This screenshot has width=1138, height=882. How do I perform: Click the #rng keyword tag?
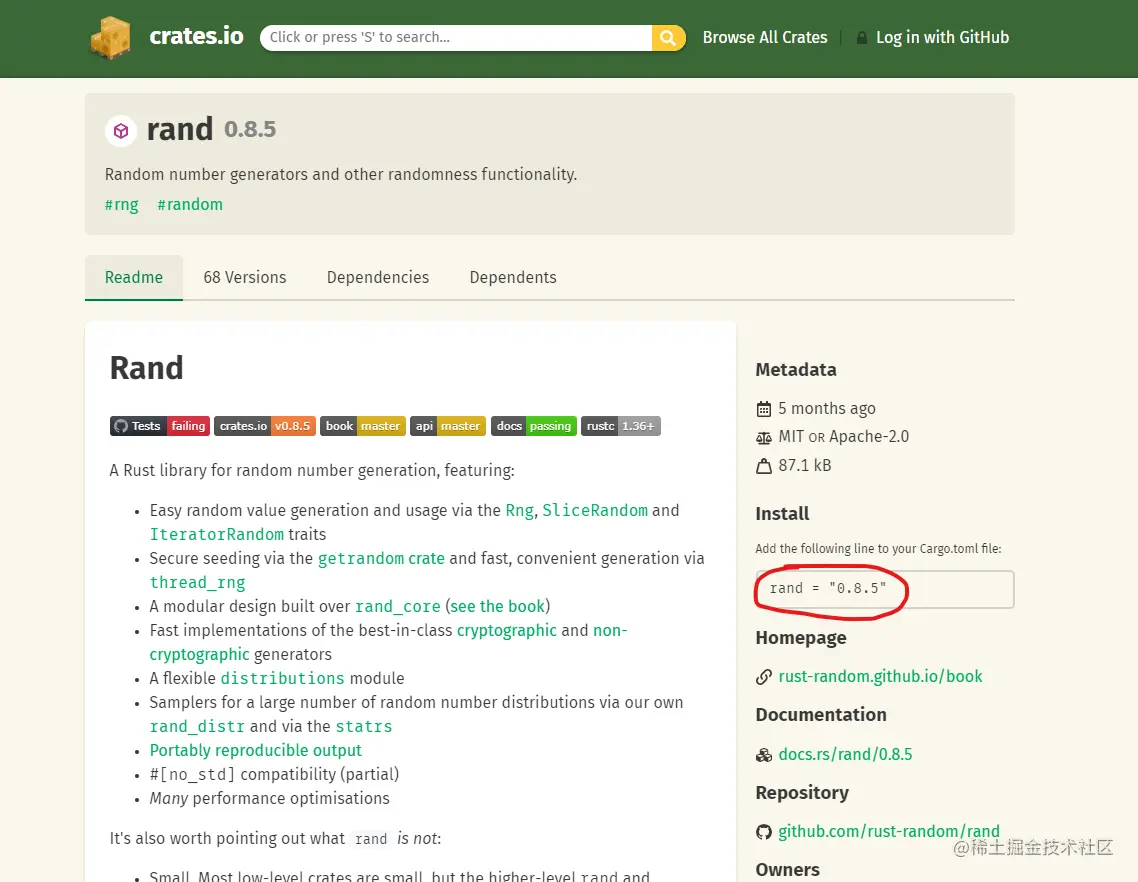tap(121, 205)
